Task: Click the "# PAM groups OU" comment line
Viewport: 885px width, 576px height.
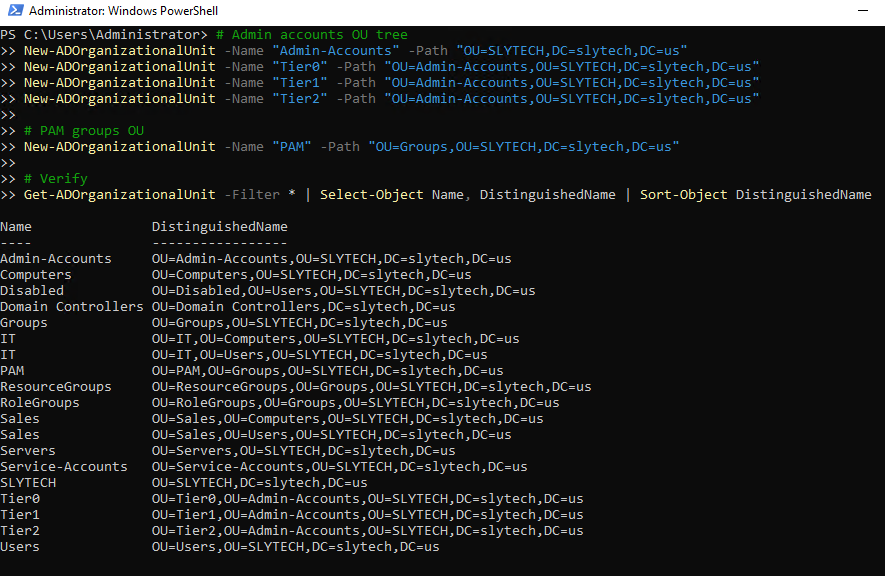Action: (84, 131)
